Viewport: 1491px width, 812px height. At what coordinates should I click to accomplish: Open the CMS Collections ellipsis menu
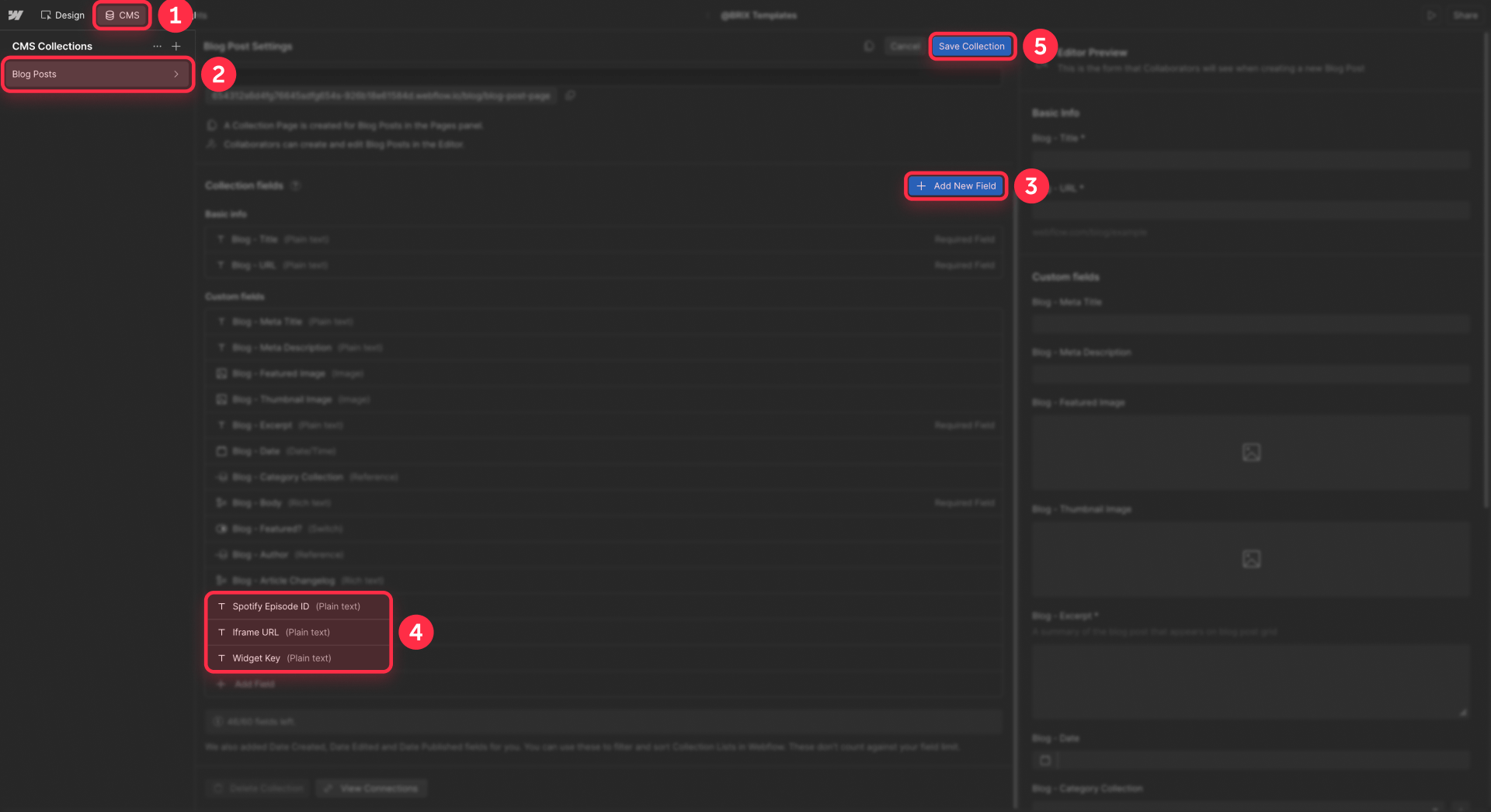tap(157, 46)
